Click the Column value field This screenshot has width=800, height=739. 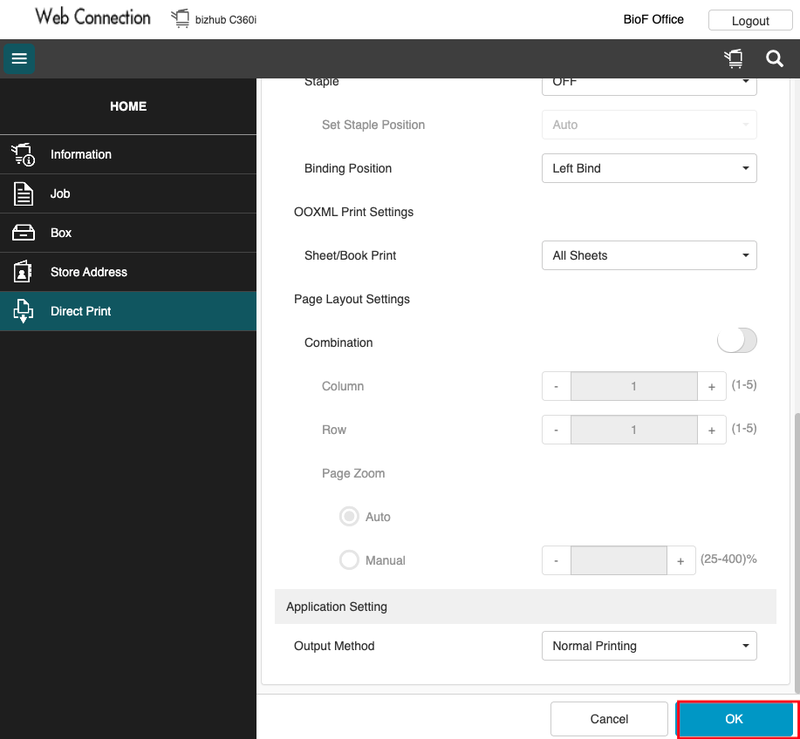634,386
